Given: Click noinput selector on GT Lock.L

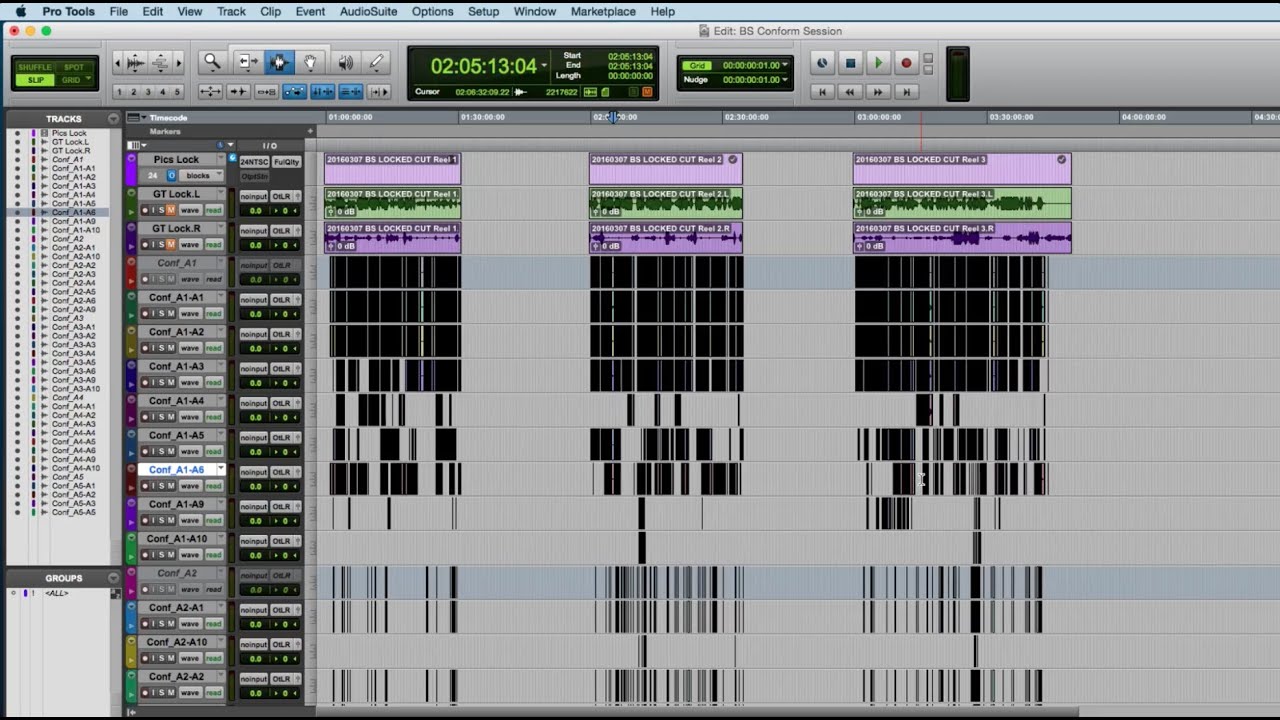Looking at the screenshot, I should click(253, 196).
